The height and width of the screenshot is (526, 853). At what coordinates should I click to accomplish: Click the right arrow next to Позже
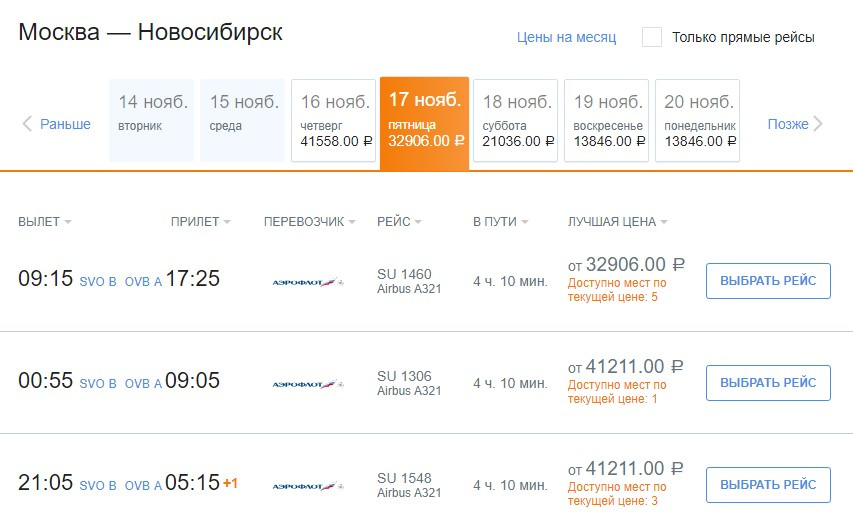(x=818, y=124)
